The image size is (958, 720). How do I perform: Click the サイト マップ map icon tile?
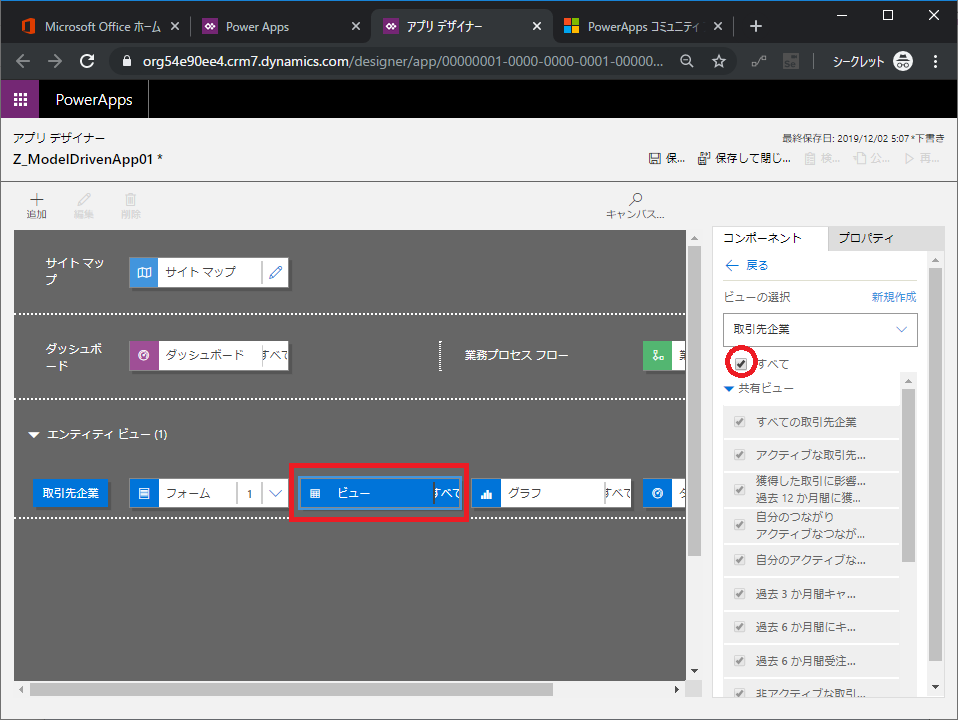[x=144, y=272]
